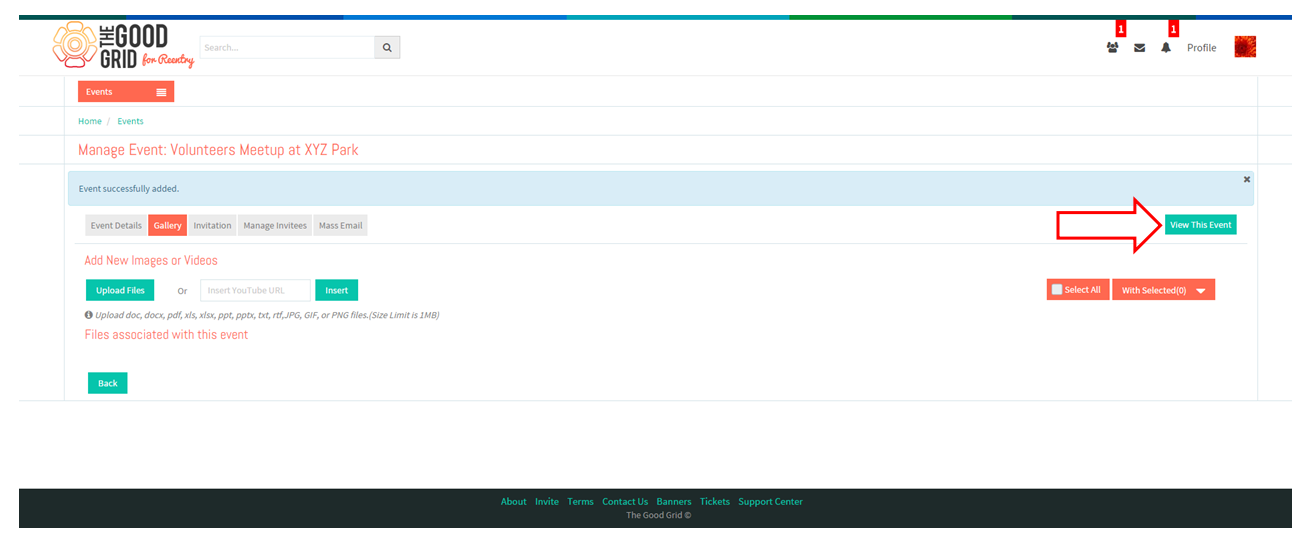
Task: Open the Profile link
Action: 1201,48
